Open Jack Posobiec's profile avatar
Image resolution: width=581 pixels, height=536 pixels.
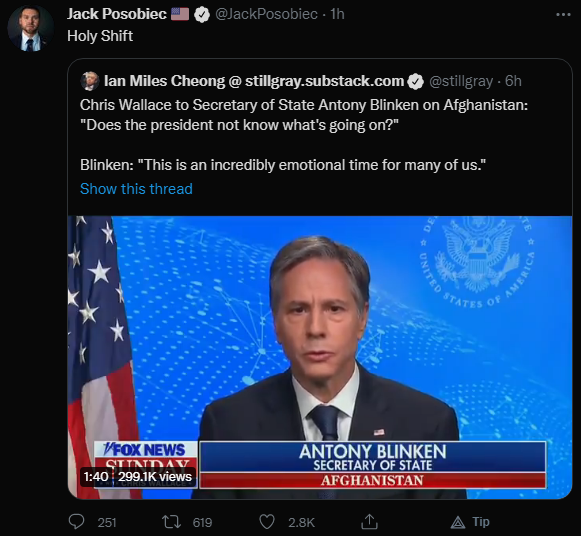(31, 29)
